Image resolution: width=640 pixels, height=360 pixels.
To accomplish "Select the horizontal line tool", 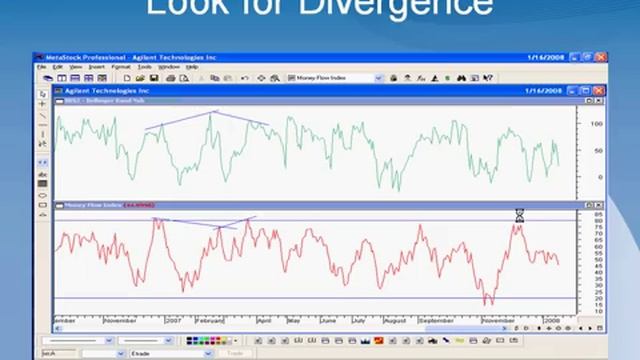I will 42,125.
